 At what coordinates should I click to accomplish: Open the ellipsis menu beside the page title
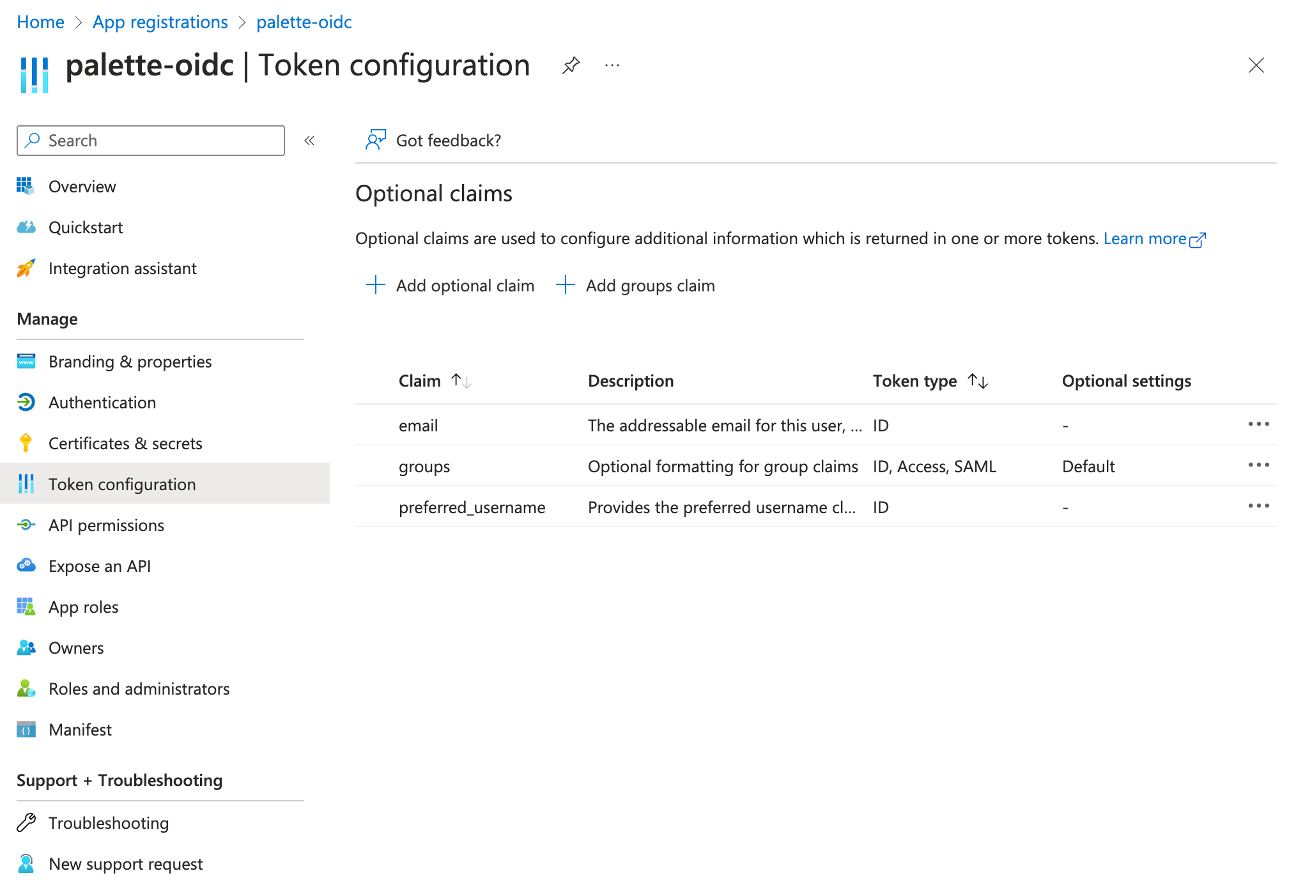pyautogui.click(x=612, y=66)
